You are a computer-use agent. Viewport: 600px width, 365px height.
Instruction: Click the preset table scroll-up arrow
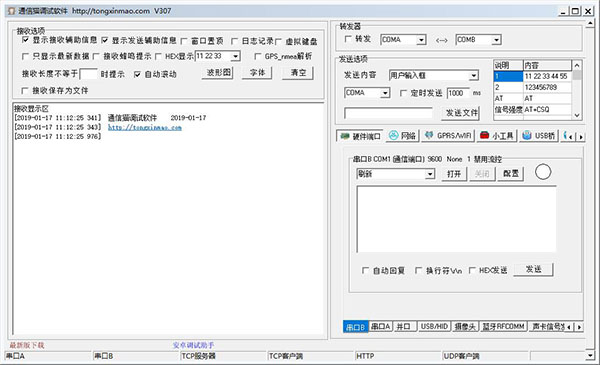click(577, 65)
